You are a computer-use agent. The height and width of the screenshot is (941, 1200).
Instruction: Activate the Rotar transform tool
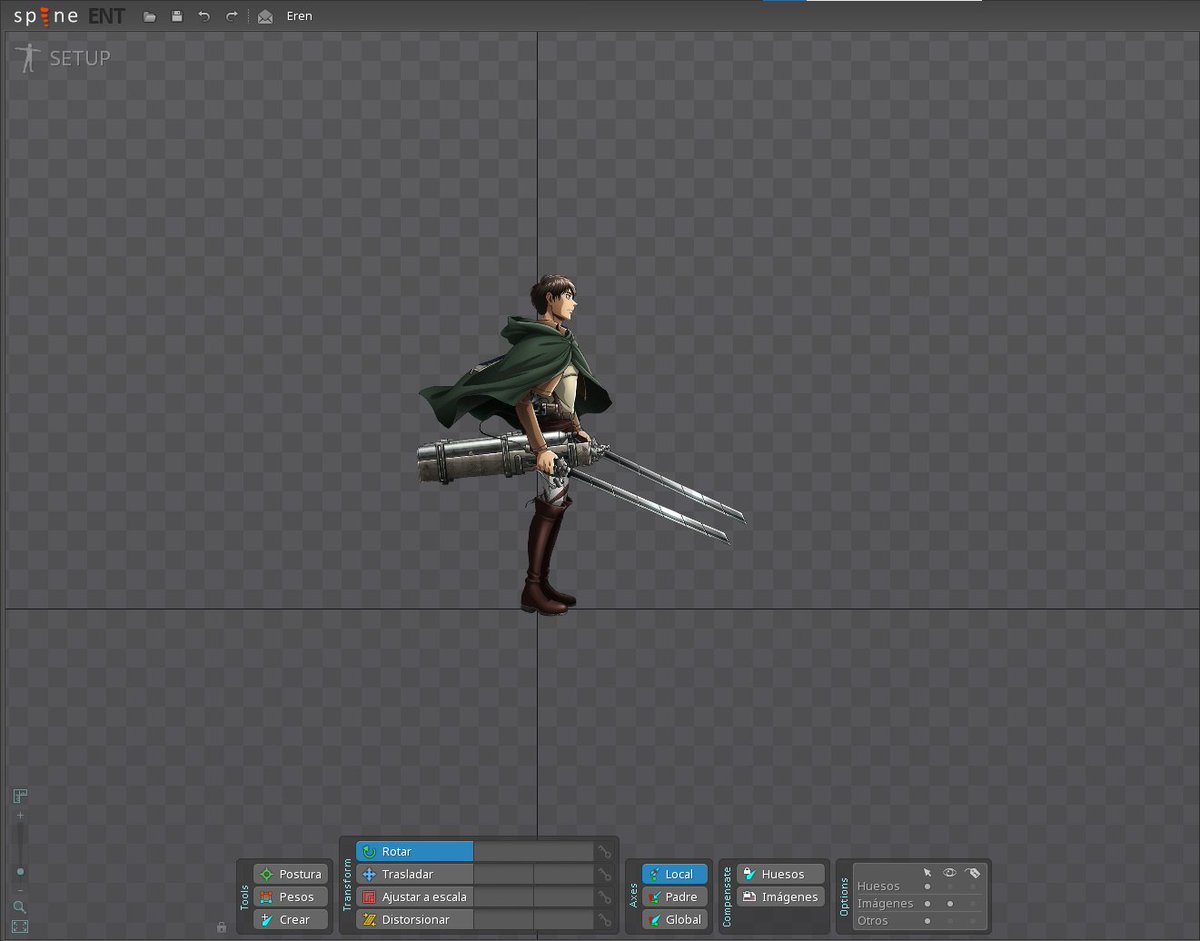tap(415, 852)
